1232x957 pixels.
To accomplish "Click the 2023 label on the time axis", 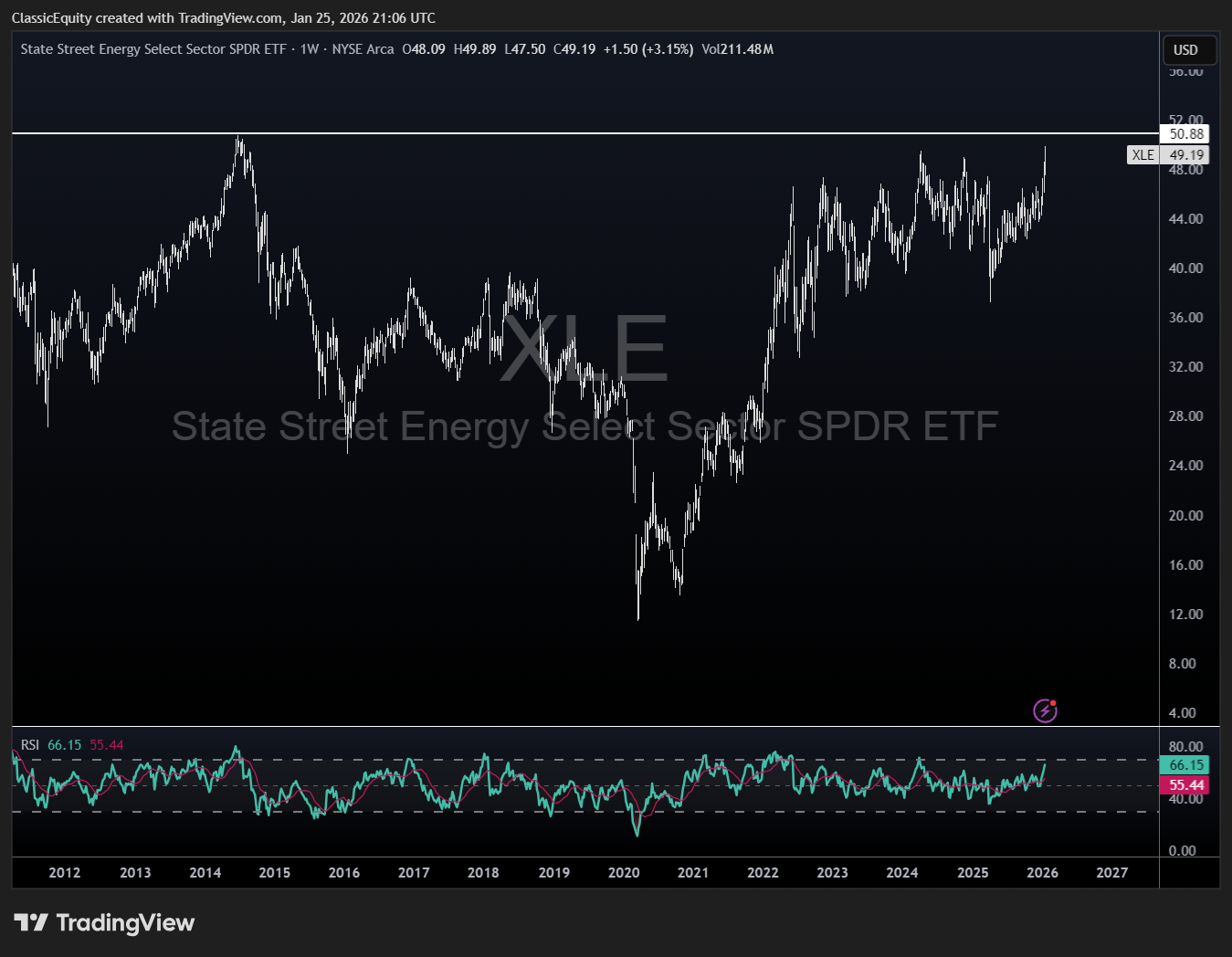I will [x=832, y=872].
